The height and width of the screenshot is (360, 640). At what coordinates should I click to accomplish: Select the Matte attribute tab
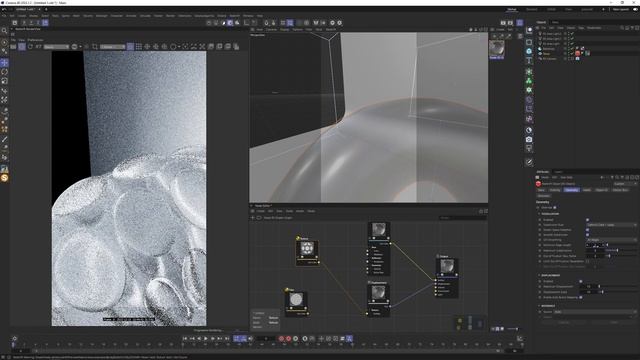587,190
